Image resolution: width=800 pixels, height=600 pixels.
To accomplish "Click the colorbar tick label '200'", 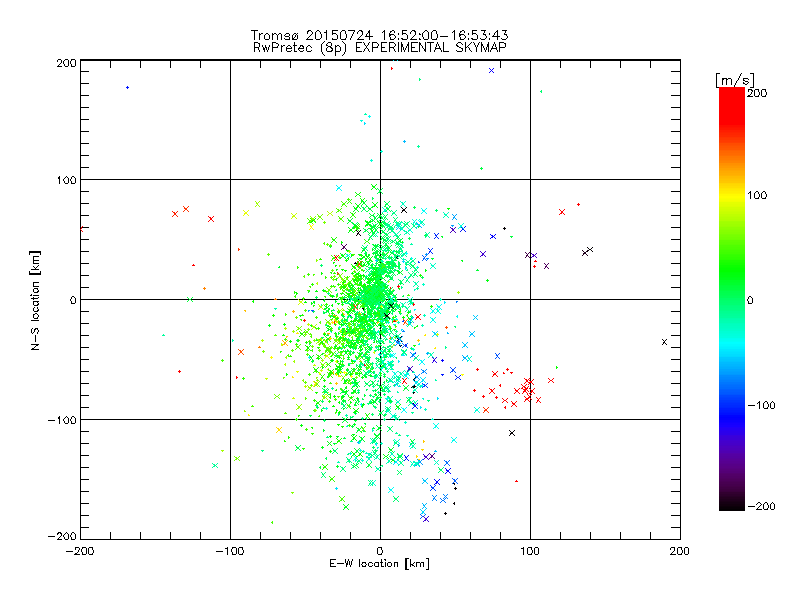I will 757,93.
